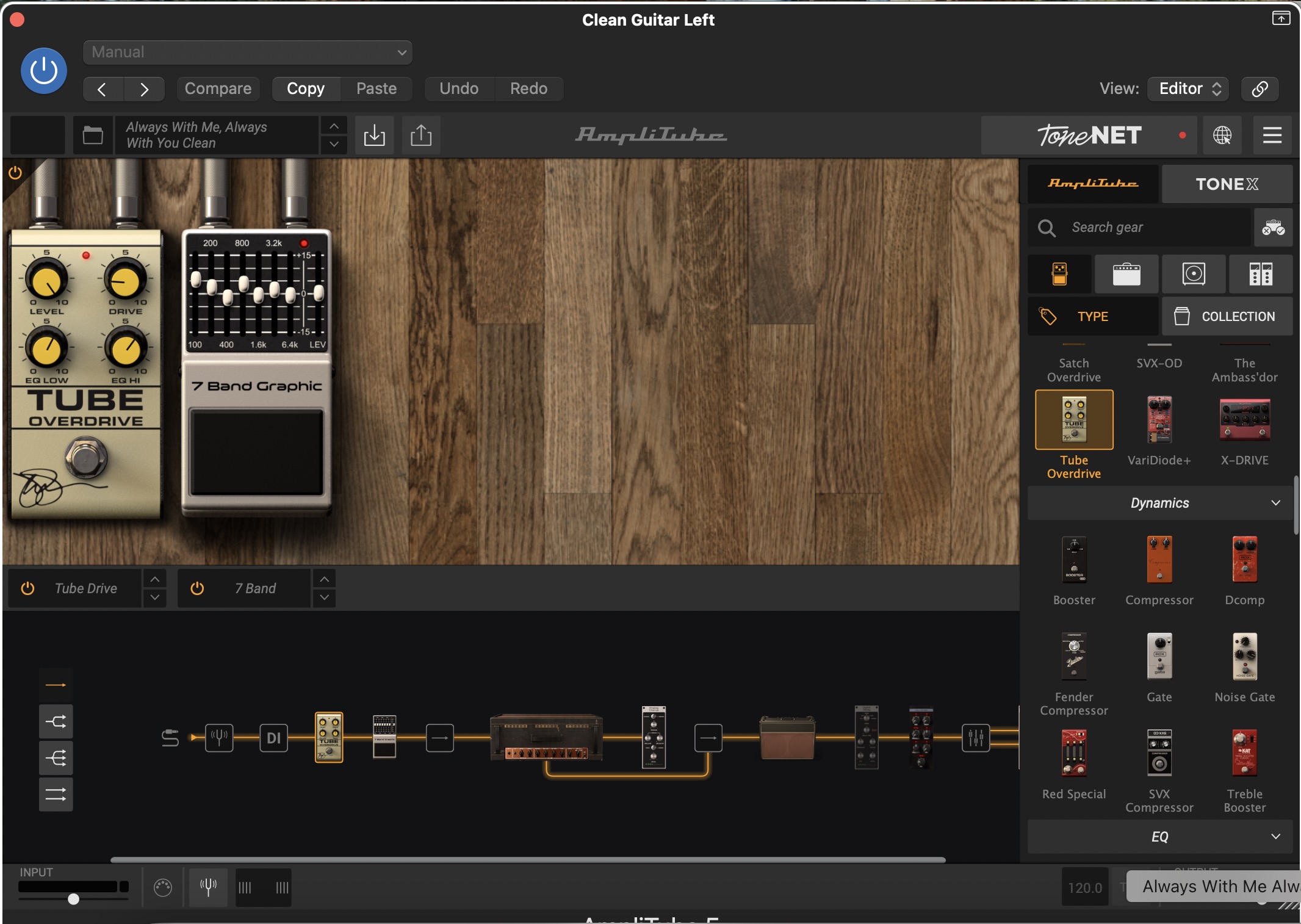Collapse the Dynamics section
Image resolution: width=1301 pixels, height=924 pixels.
1160,503
